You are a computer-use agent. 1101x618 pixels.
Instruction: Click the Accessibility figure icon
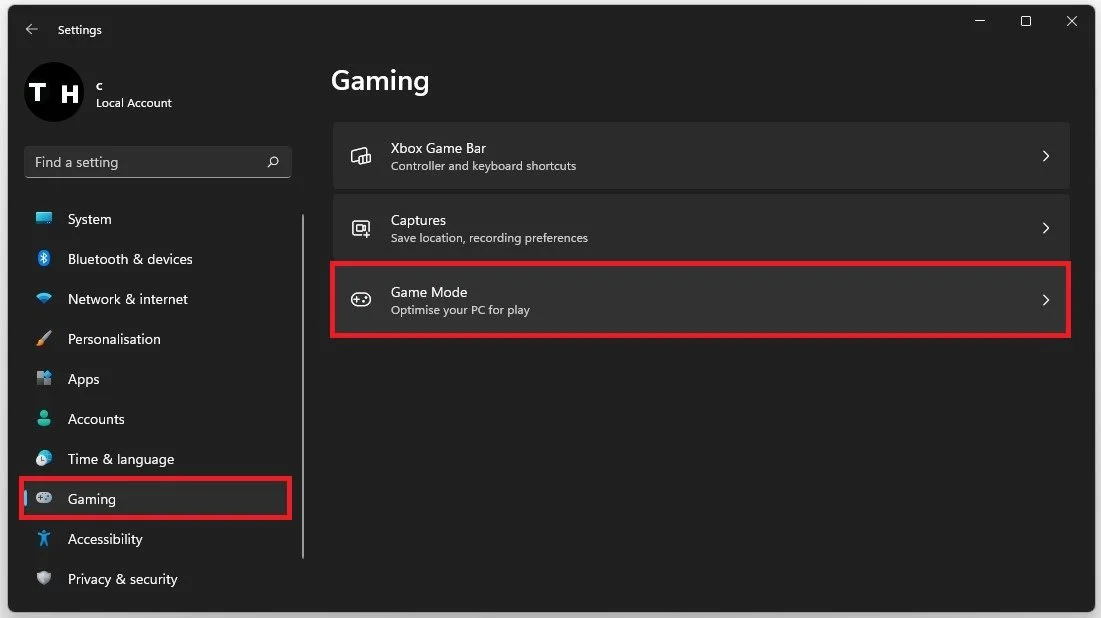44,539
